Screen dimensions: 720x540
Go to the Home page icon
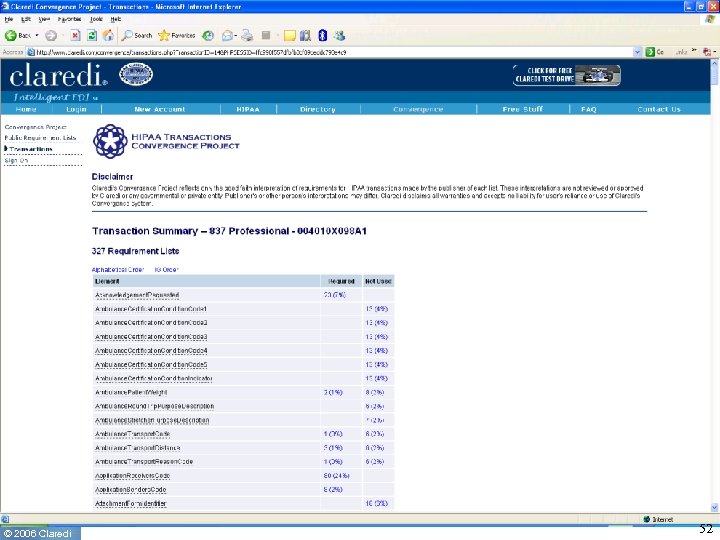pos(108,35)
